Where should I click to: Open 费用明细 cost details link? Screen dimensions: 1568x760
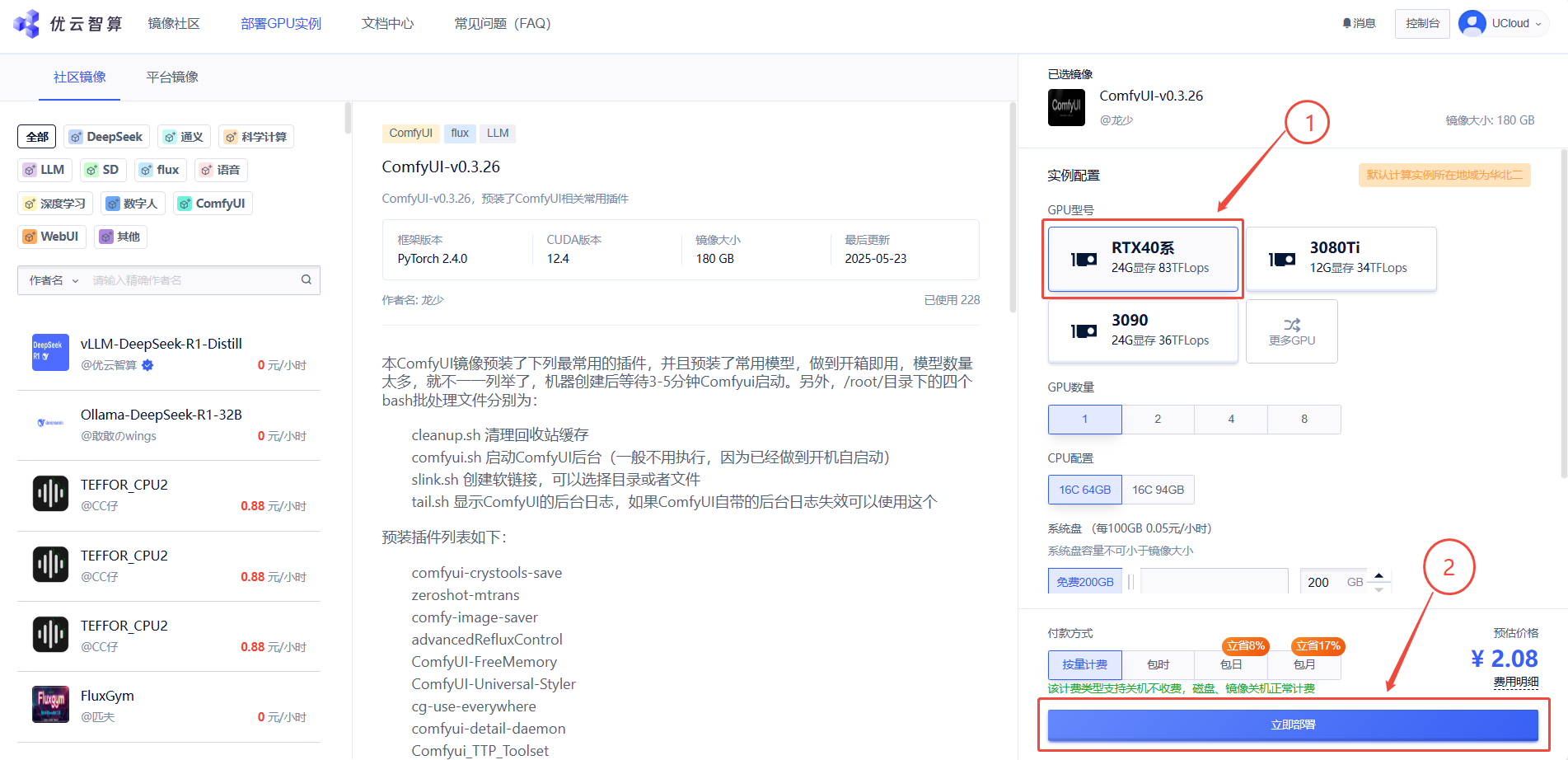pyautogui.click(x=1516, y=682)
